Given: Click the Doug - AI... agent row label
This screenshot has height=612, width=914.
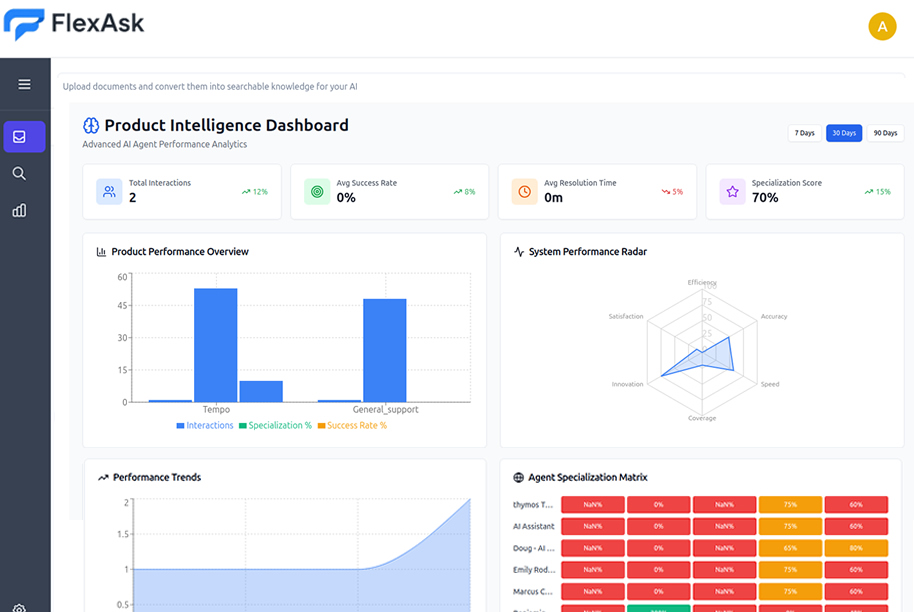Looking at the screenshot, I should pyautogui.click(x=533, y=548).
